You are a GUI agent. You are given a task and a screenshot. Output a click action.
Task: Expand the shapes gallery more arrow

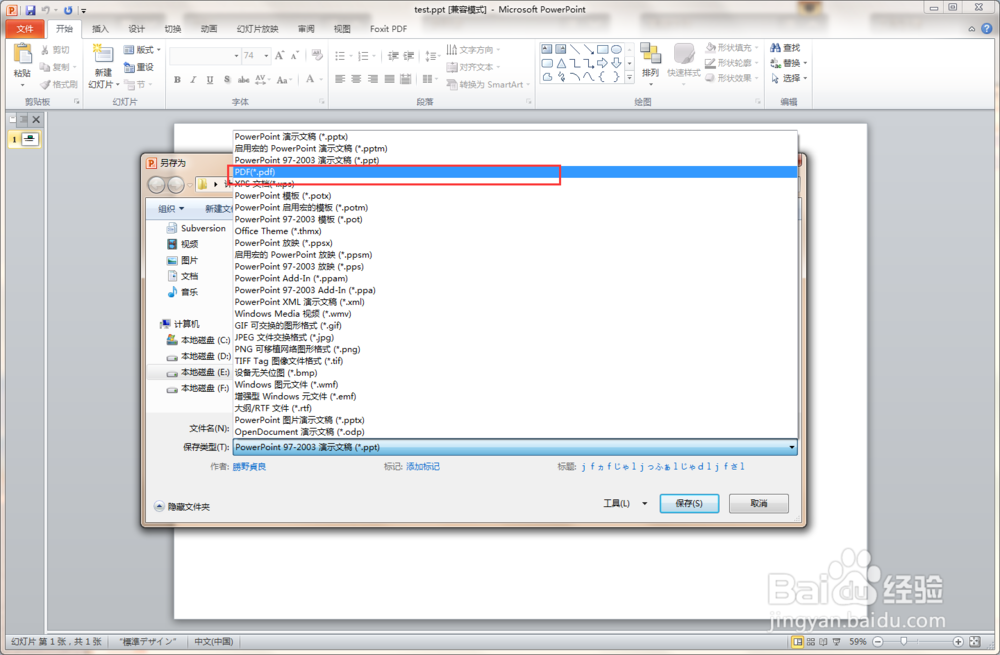[629, 78]
